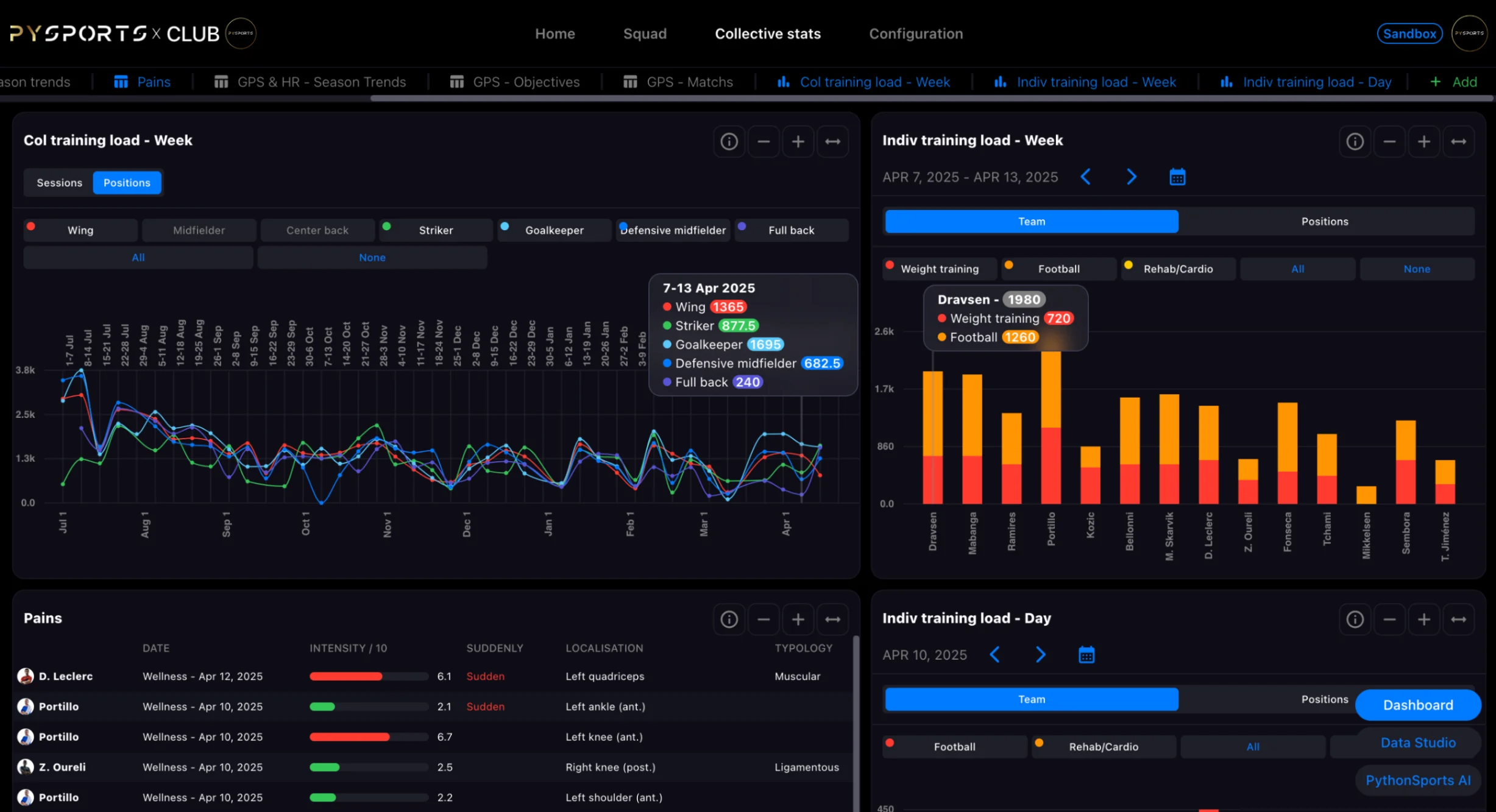The height and width of the screenshot is (812, 1496).
Task: Click expand-width arrow on Pains panel
Action: coord(832,620)
